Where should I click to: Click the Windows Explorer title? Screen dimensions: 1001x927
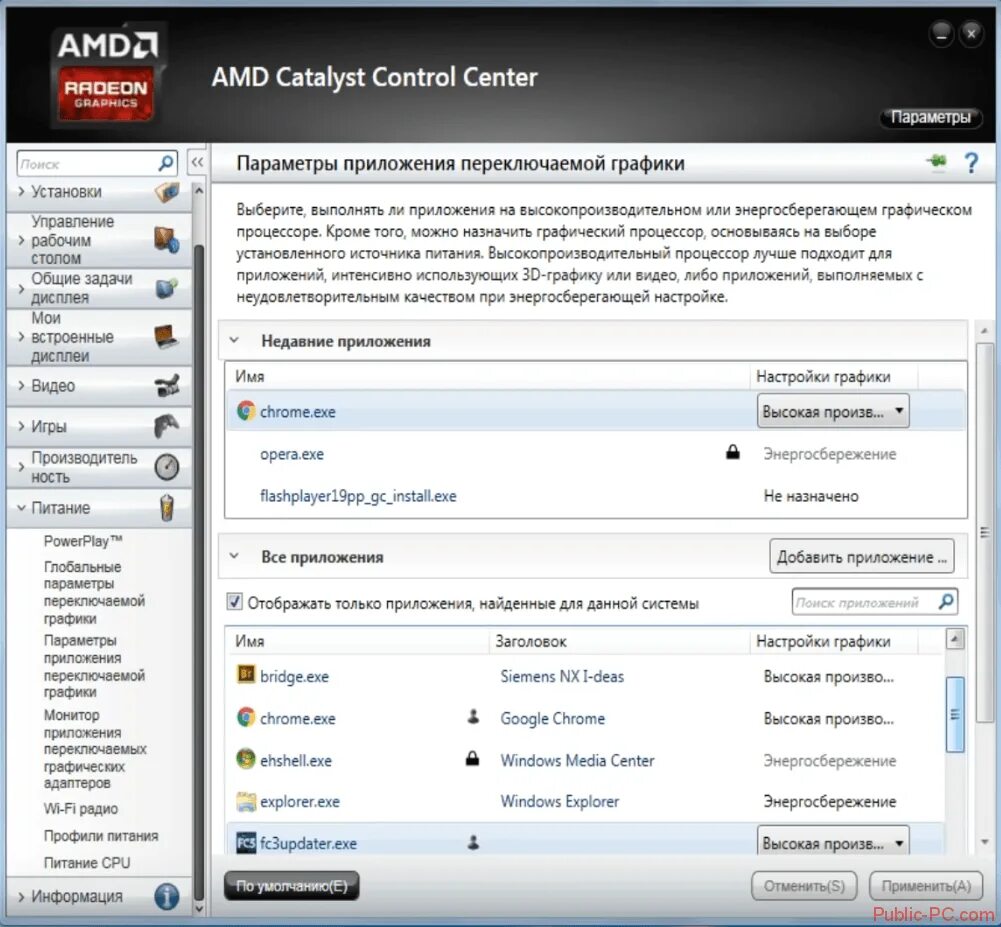tap(559, 801)
